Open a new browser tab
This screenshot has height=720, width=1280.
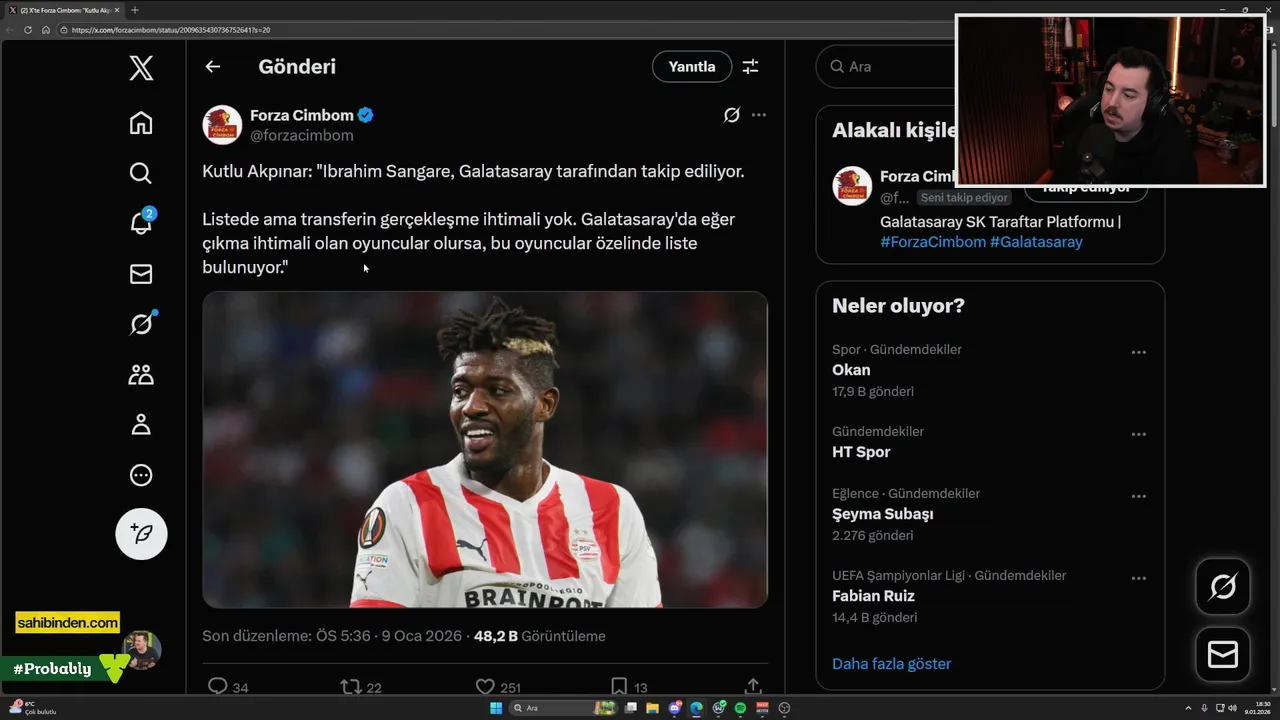pos(135,10)
